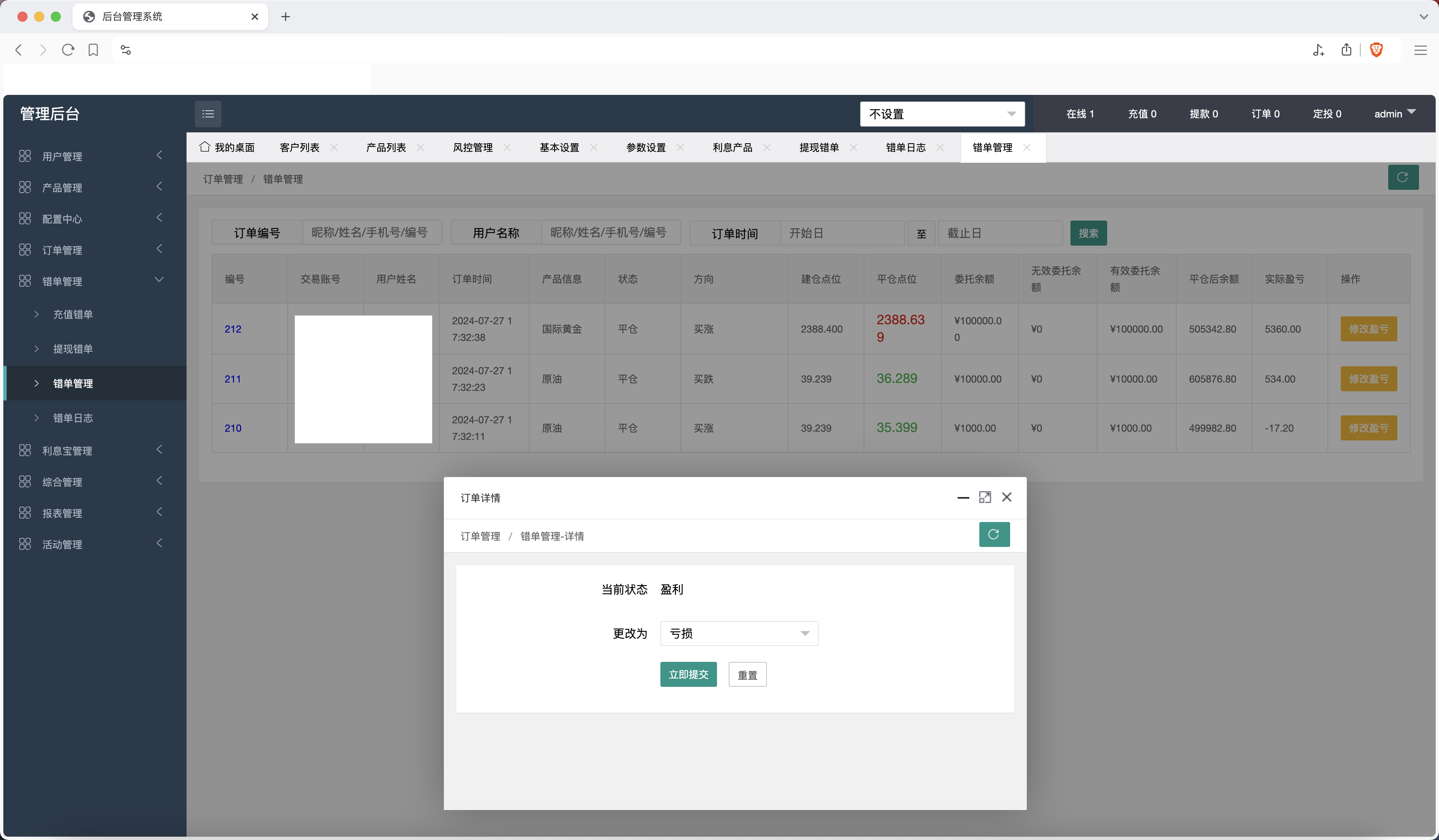Viewport: 1439px width, 840px height.
Task: Close the 订单详情 dialog
Action: pyautogui.click(x=1007, y=497)
